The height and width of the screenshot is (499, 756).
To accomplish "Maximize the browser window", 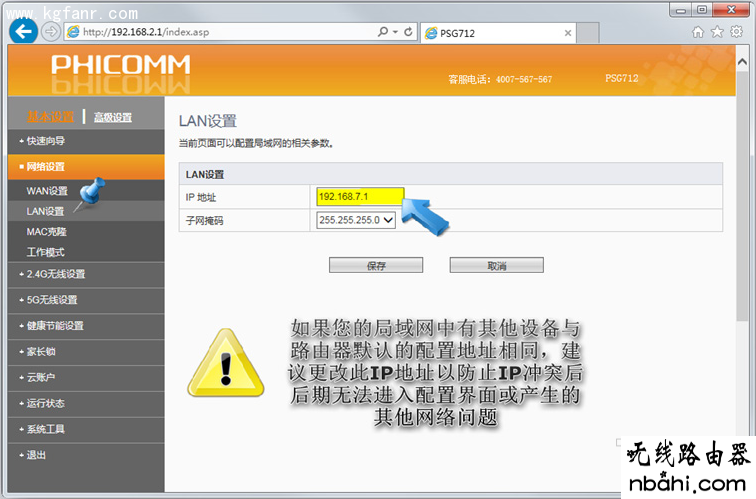I will tap(702, 10).
